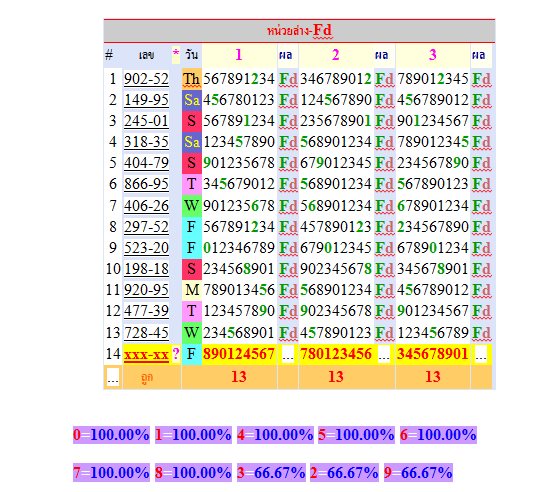Viewport: 560px width, 492px height.
Task: Click the 0=100.00% statistic badge
Action: tap(111, 435)
